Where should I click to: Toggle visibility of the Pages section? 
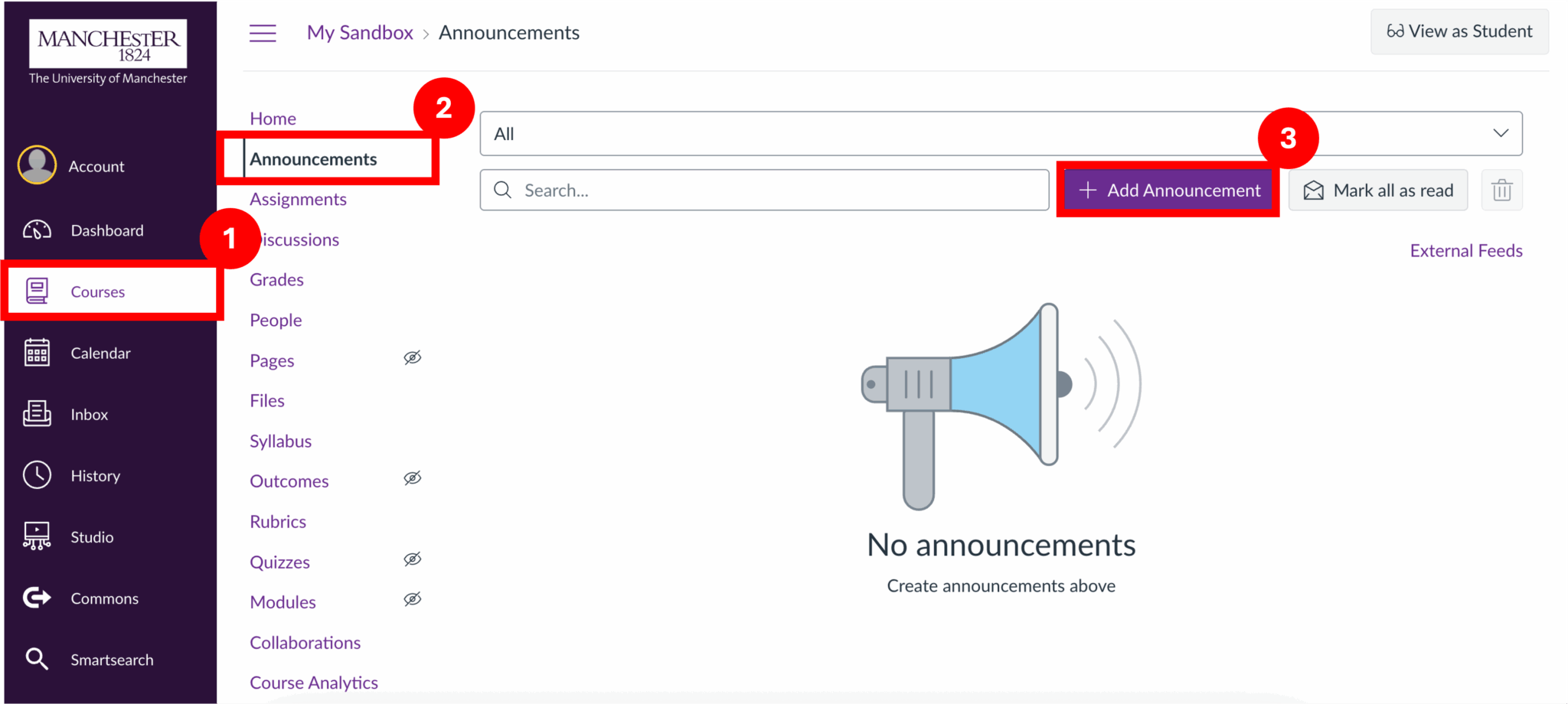point(412,357)
